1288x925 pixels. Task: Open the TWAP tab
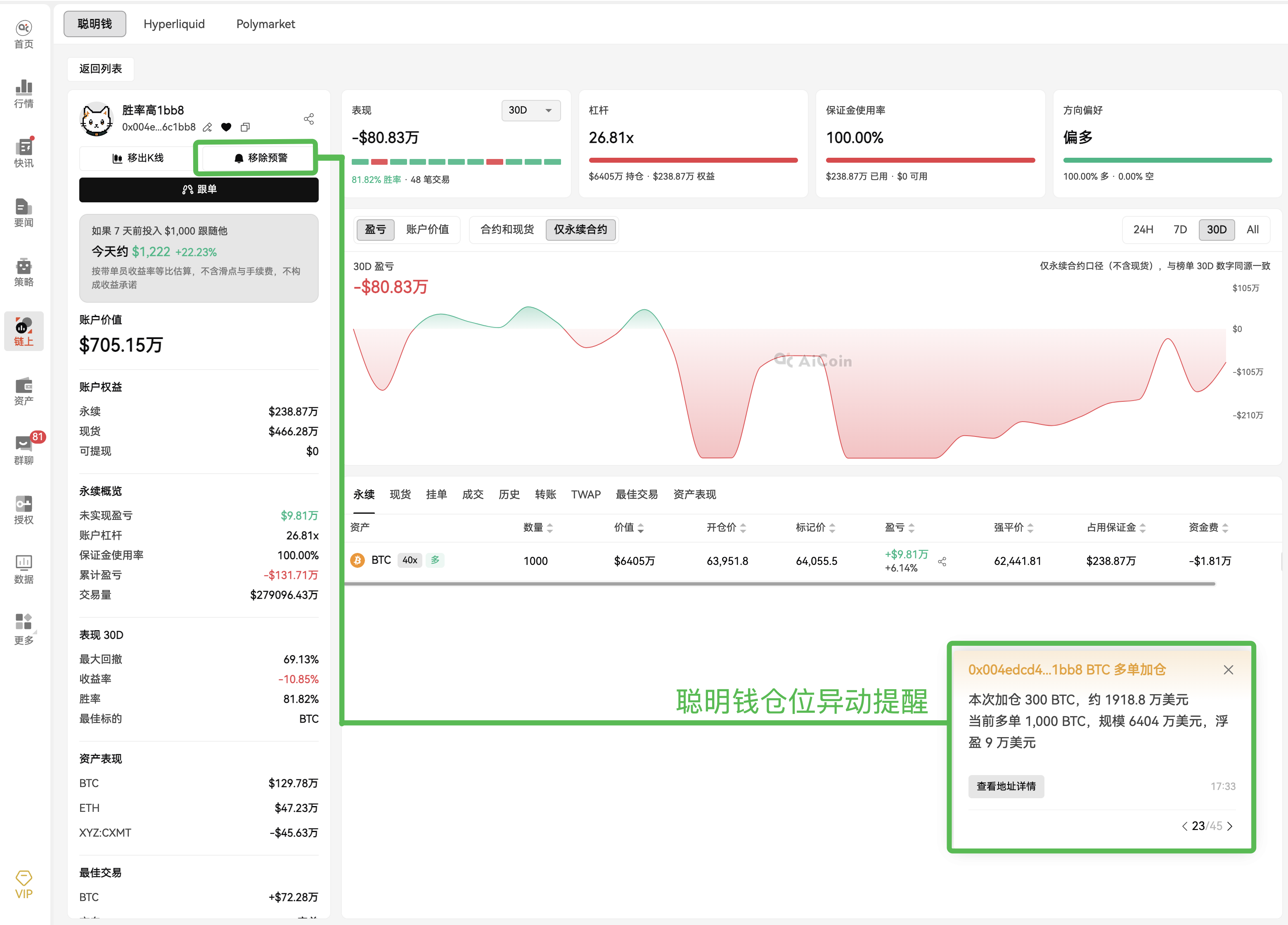click(585, 494)
